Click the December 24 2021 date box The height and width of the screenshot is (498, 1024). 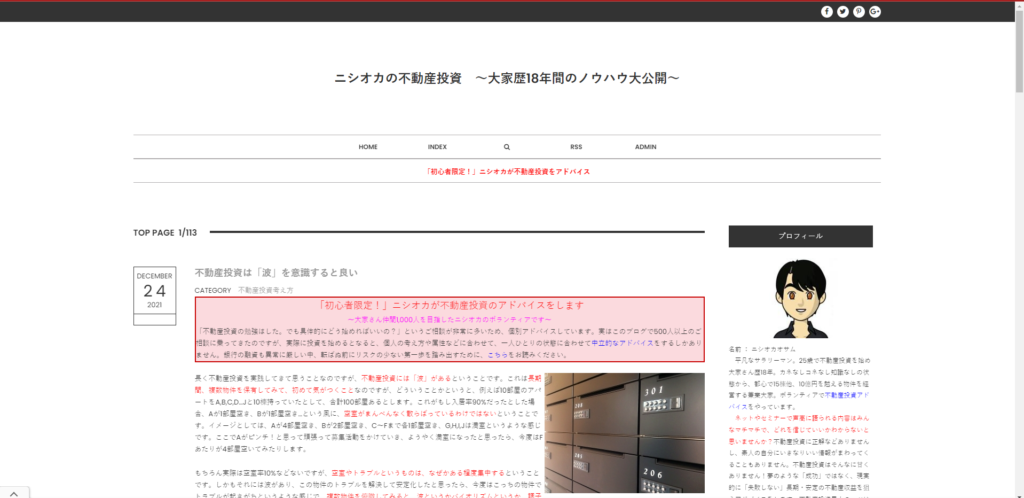coord(155,296)
